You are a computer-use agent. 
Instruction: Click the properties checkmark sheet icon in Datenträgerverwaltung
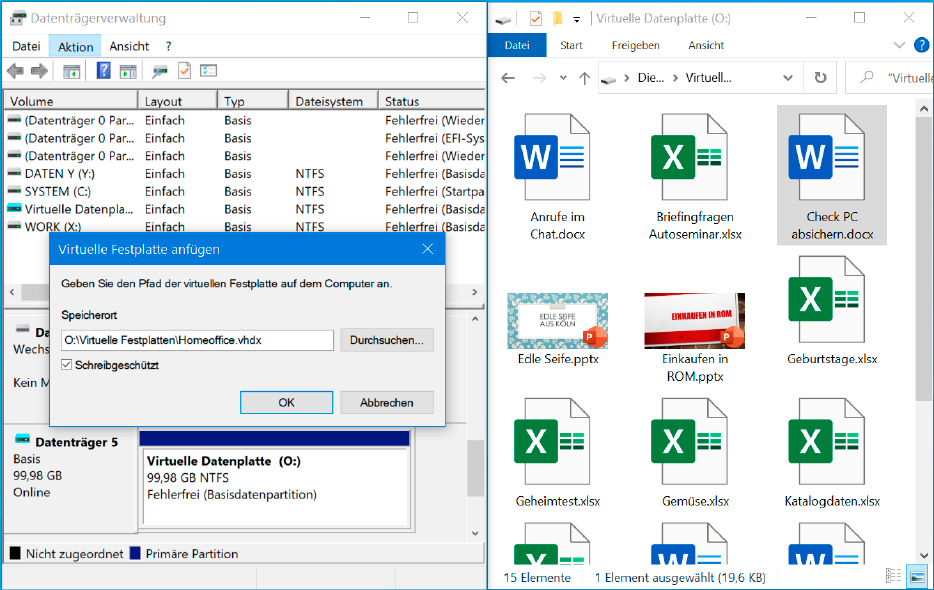[185, 71]
